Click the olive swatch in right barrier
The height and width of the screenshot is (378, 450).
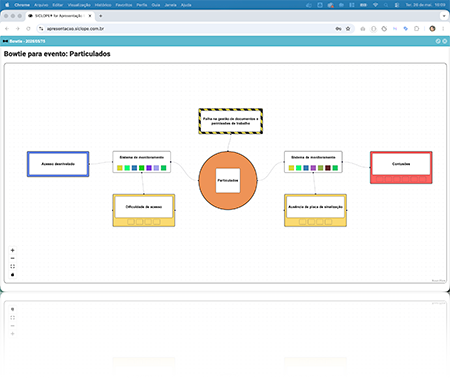pos(320,168)
